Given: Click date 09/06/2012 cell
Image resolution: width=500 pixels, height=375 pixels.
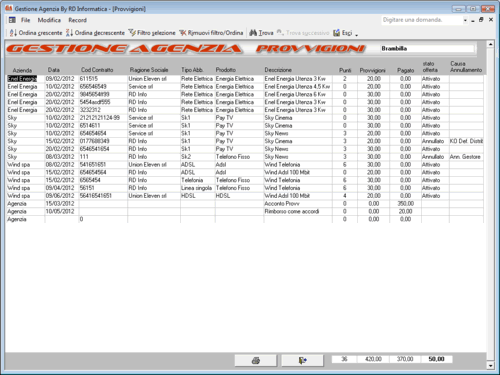Looking at the screenshot, I should click(x=61, y=196).
